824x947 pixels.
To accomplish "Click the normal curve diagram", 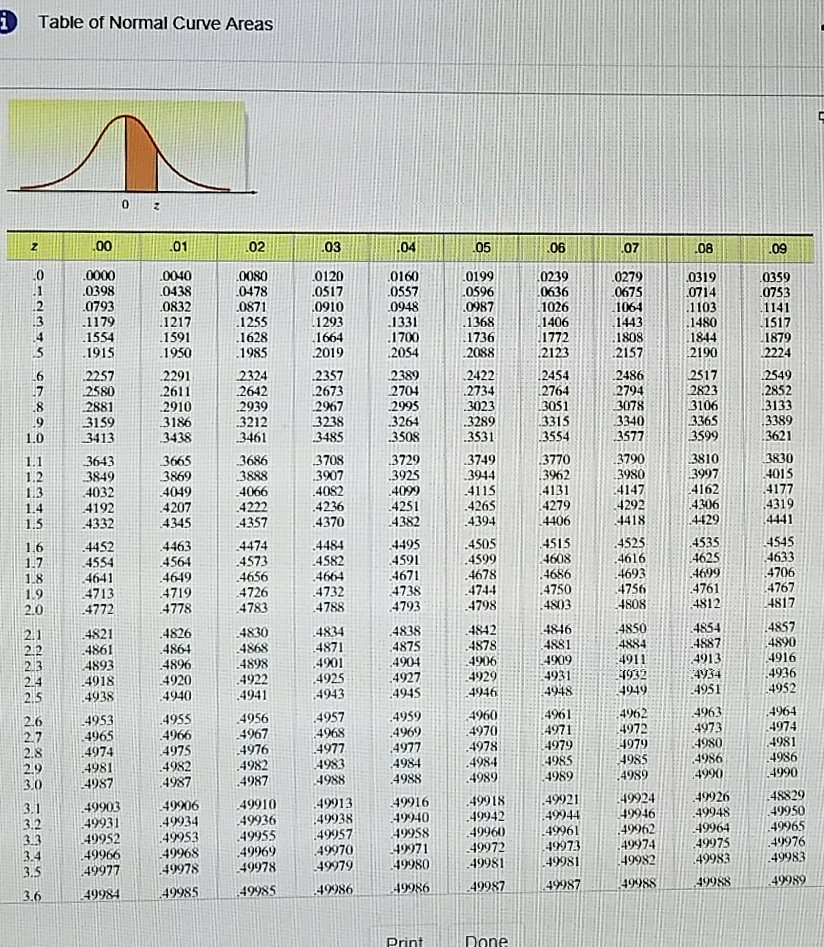I will (x=125, y=150).
